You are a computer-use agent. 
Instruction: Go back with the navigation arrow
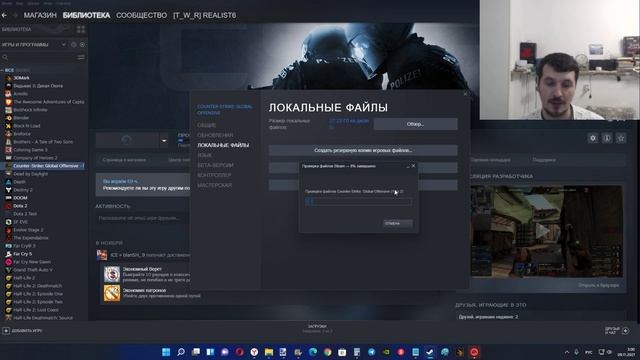coord(4,15)
